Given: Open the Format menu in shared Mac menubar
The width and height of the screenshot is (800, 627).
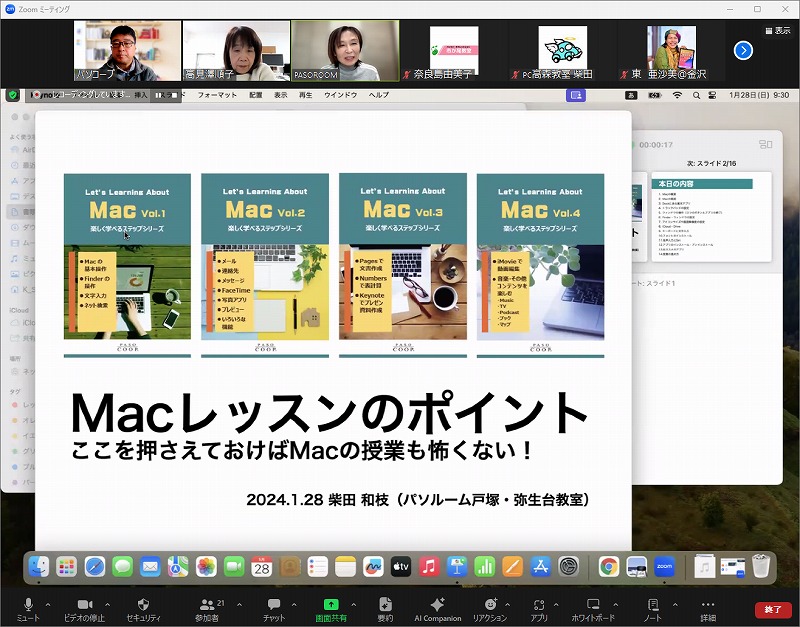Looking at the screenshot, I should (217, 94).
